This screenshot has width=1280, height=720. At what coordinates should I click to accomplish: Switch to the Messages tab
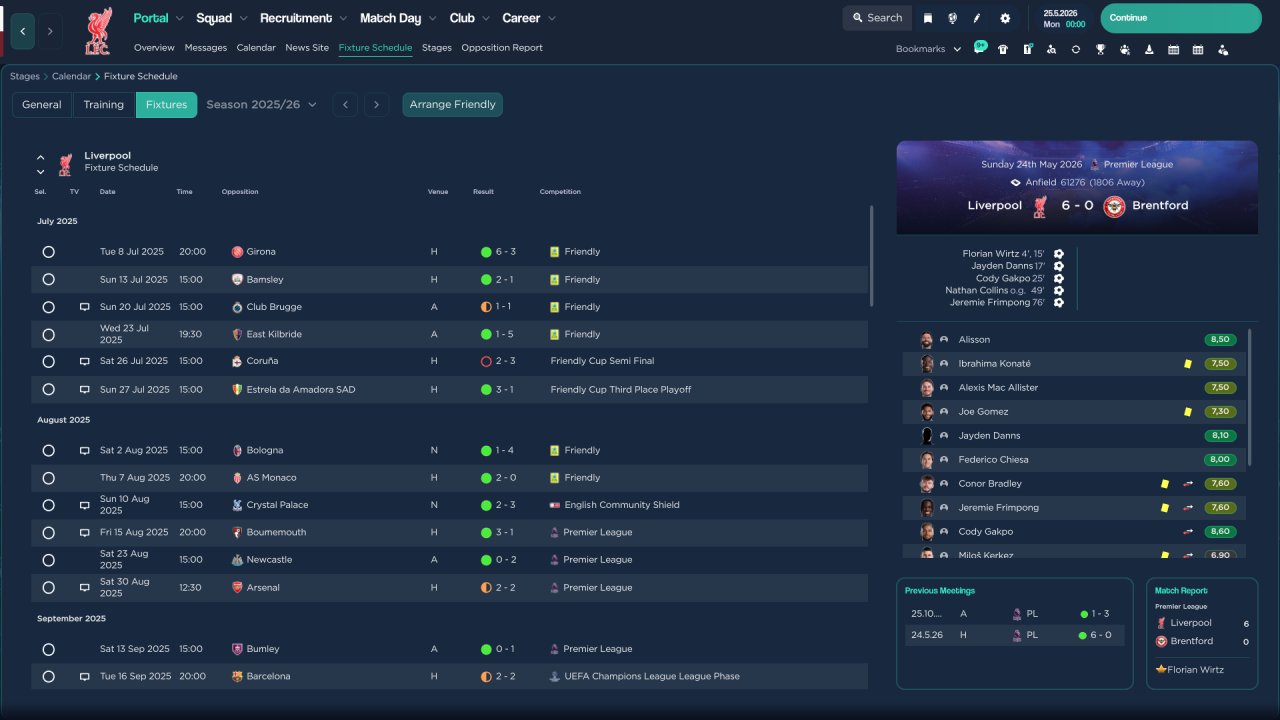[x=206, y=47]
